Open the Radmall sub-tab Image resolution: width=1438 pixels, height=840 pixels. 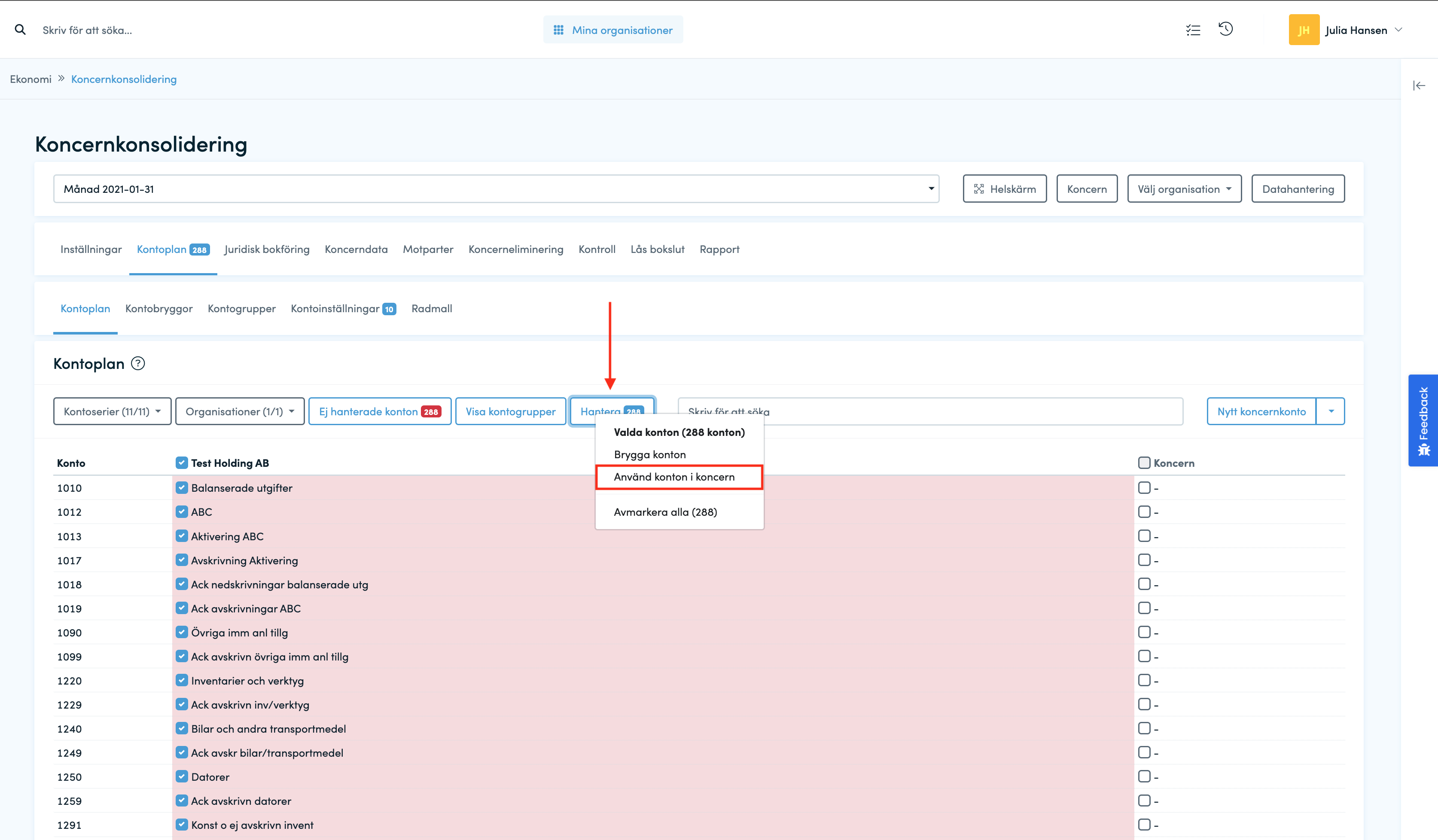(431, 308)
